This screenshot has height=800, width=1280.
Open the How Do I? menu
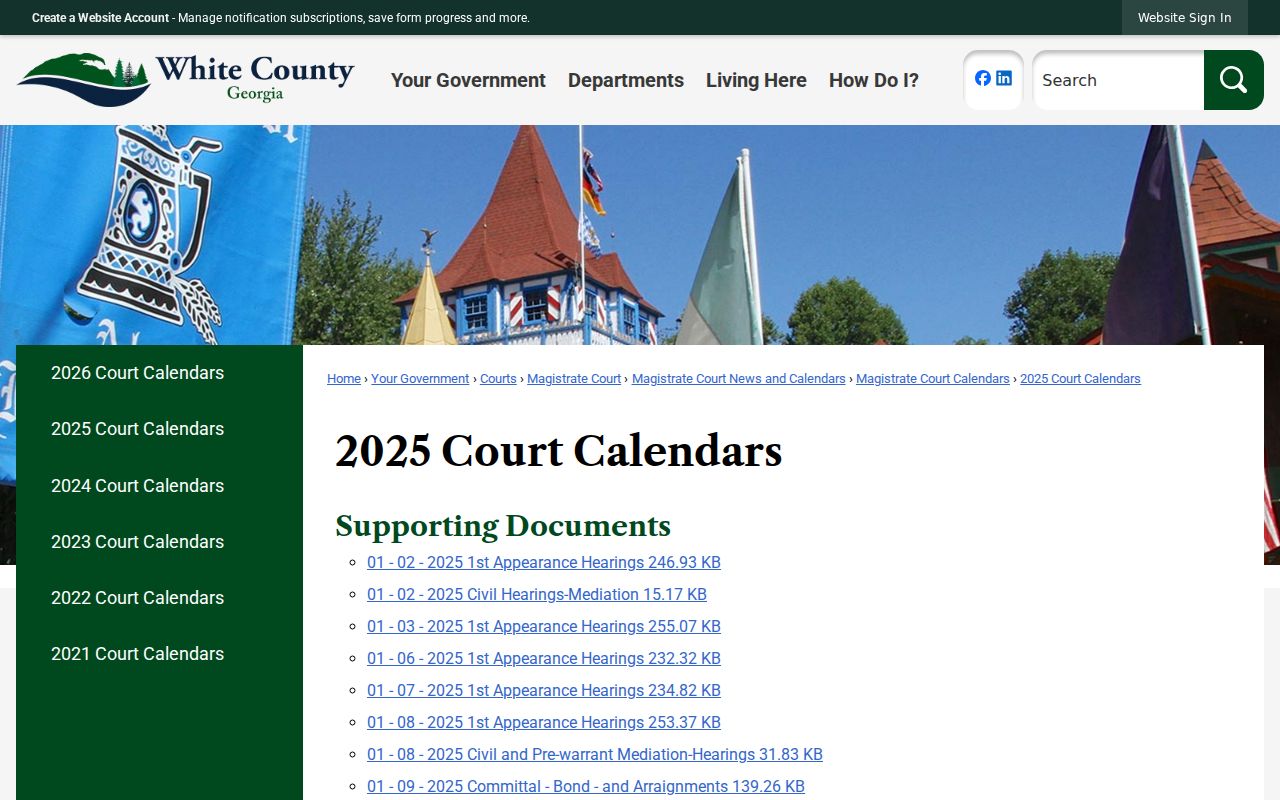tap(874, 80)
